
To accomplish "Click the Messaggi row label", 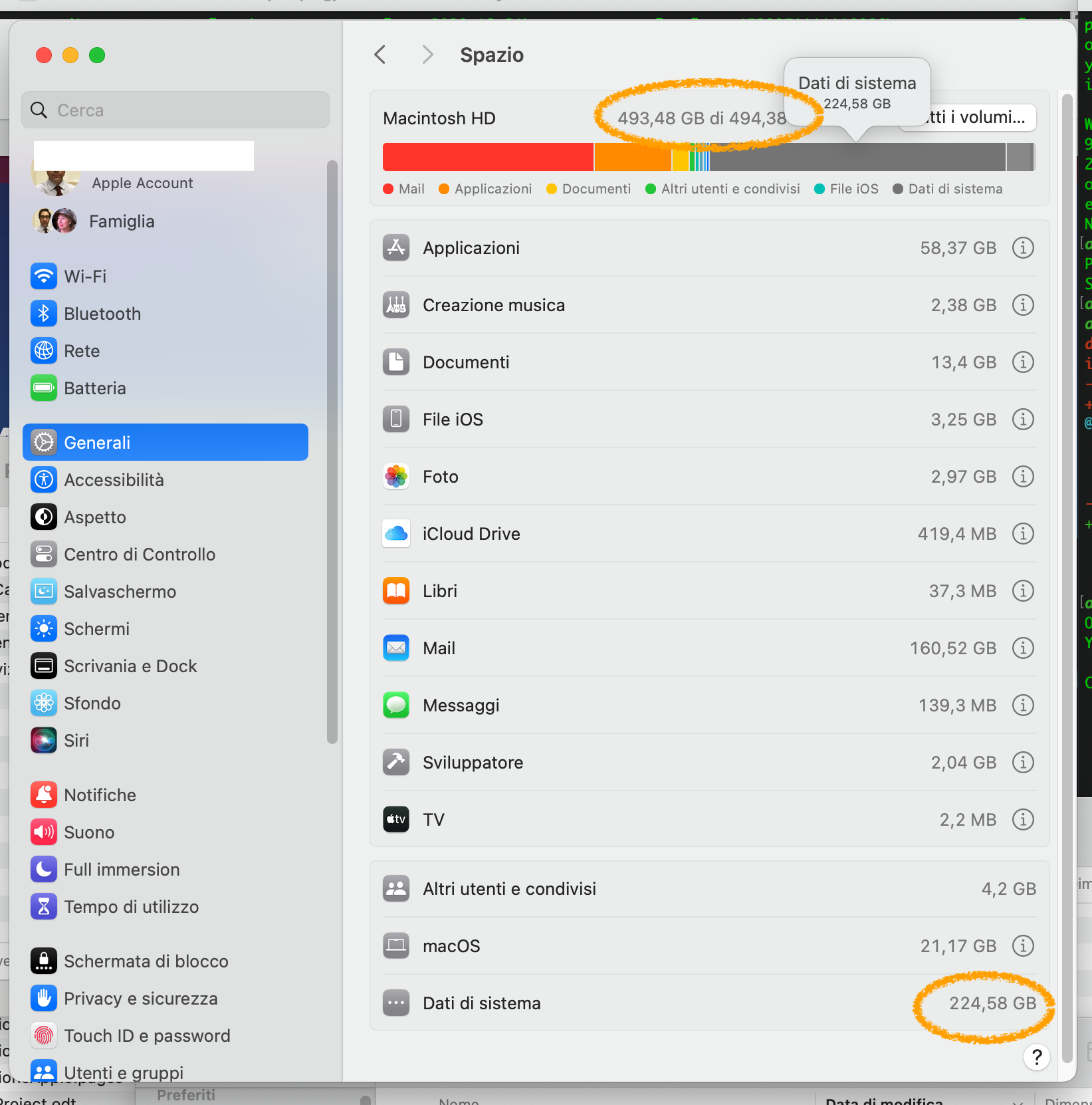I will coord(461,705).
